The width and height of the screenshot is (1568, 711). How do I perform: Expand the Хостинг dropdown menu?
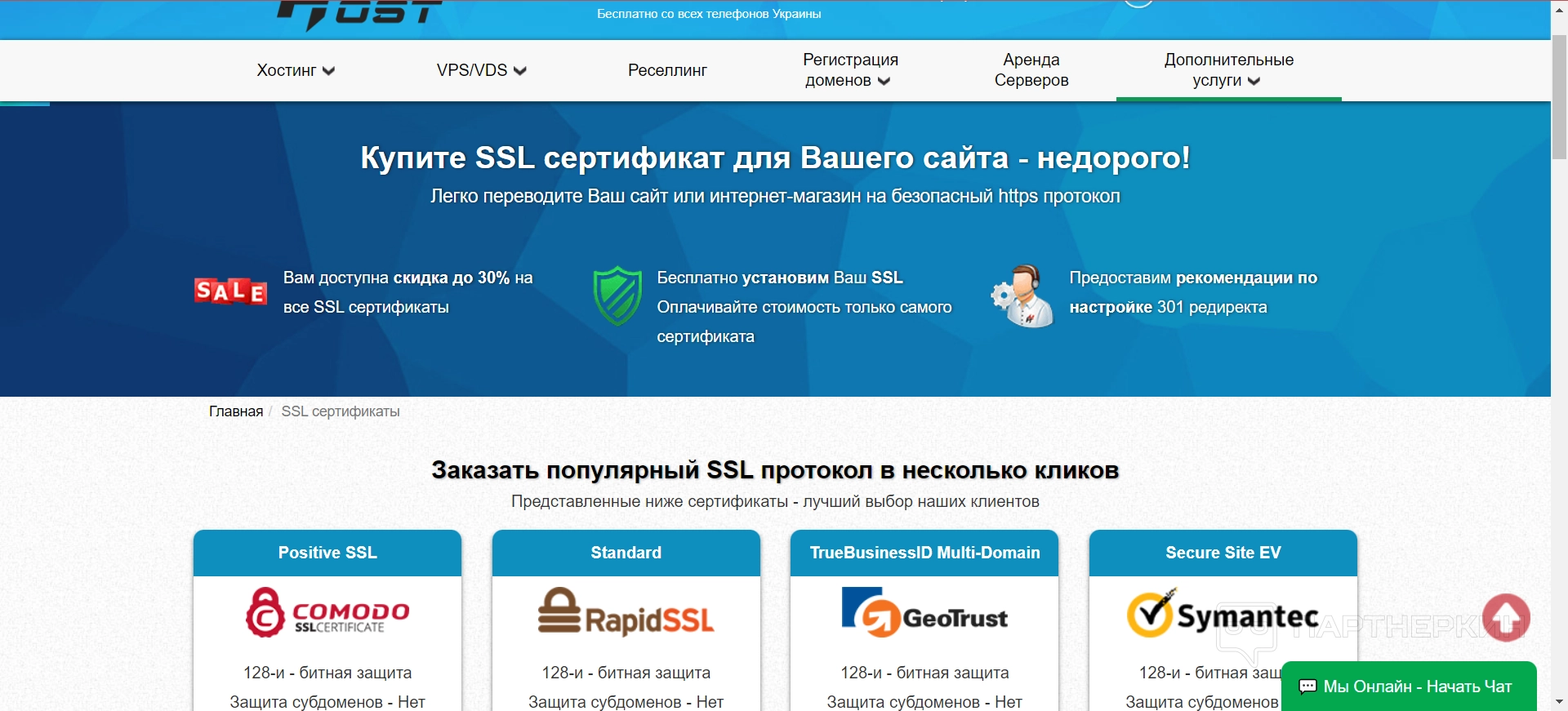(296, 70)
